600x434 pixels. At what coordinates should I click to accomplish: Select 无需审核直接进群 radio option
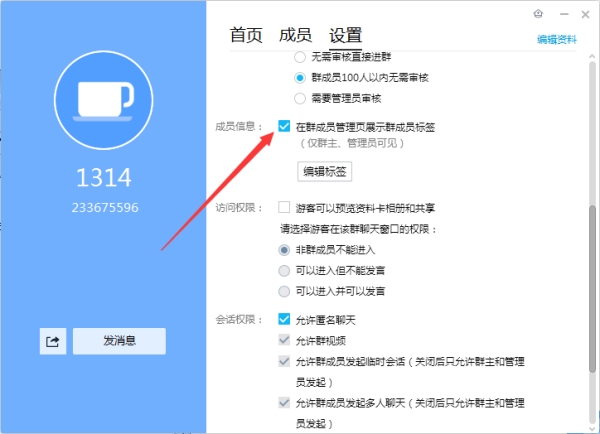point(300,57)
